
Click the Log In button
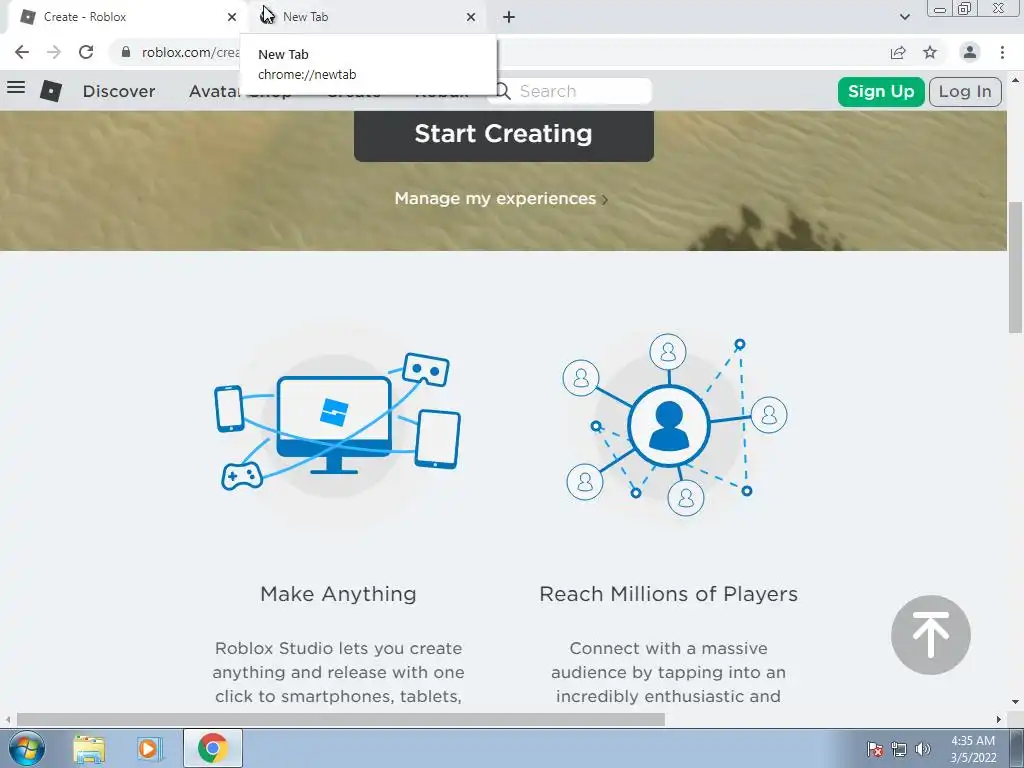pos(965,91)
